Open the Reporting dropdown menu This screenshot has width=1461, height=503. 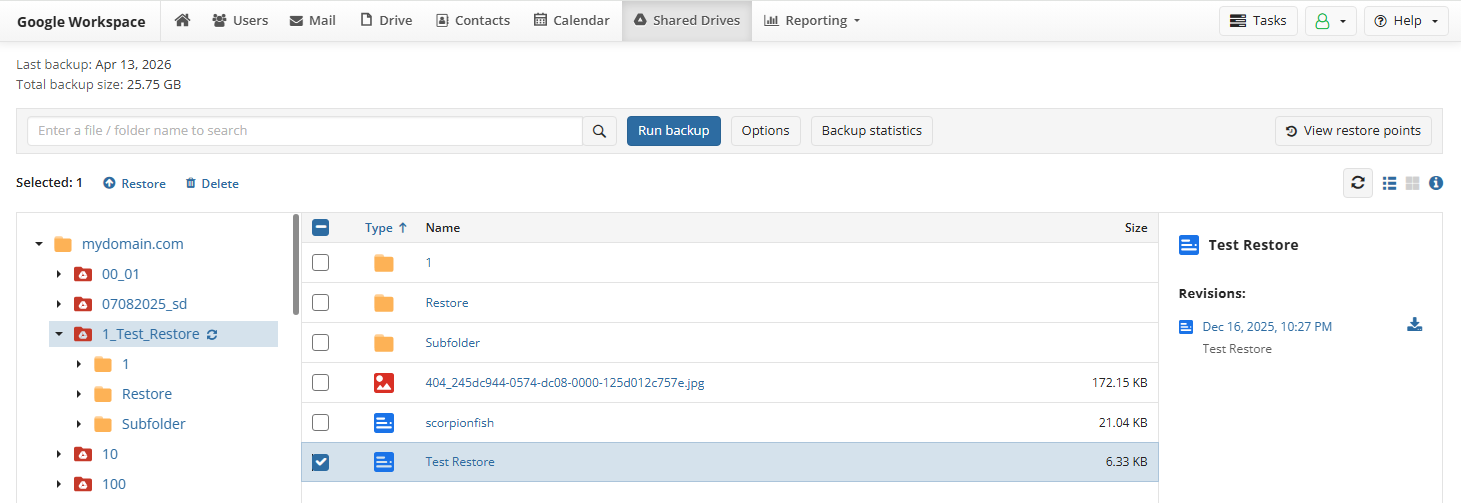811,21
